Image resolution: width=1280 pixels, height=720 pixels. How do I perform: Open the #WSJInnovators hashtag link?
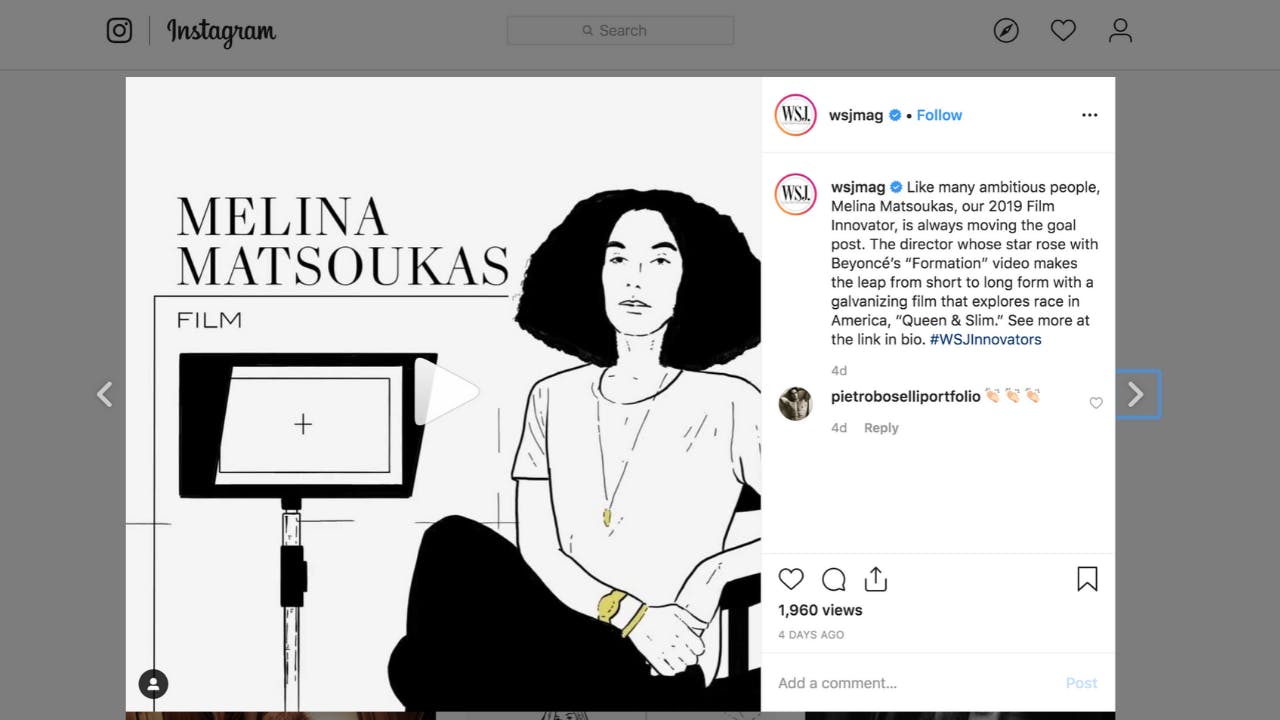point(985,340)
